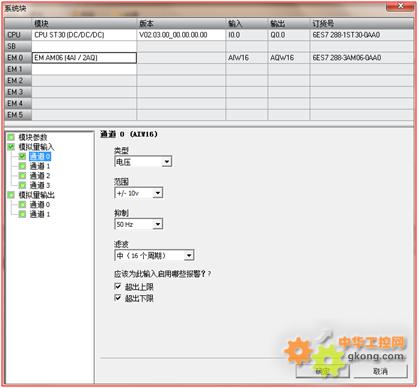419x388 pixels.
Task: Select 模拟量输出 node in the tree
Action: click(x=36, y=195)
